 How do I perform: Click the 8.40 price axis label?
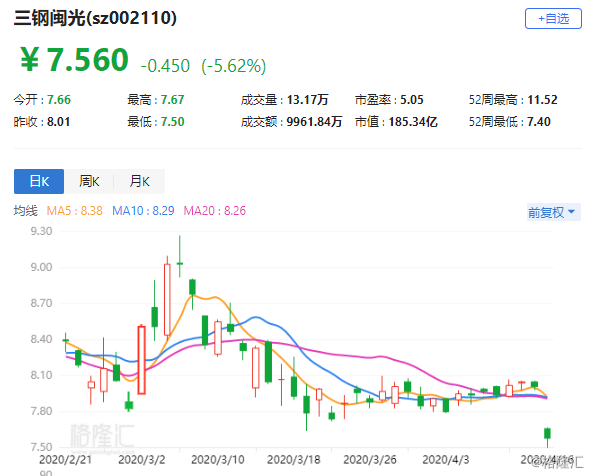tap(41, 339)
